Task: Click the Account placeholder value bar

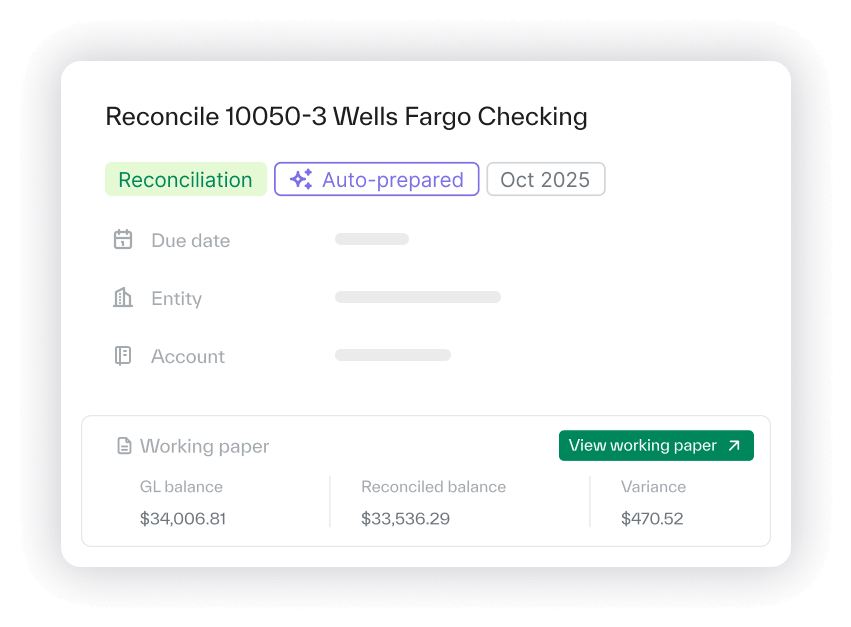Action: pos(392,355)
